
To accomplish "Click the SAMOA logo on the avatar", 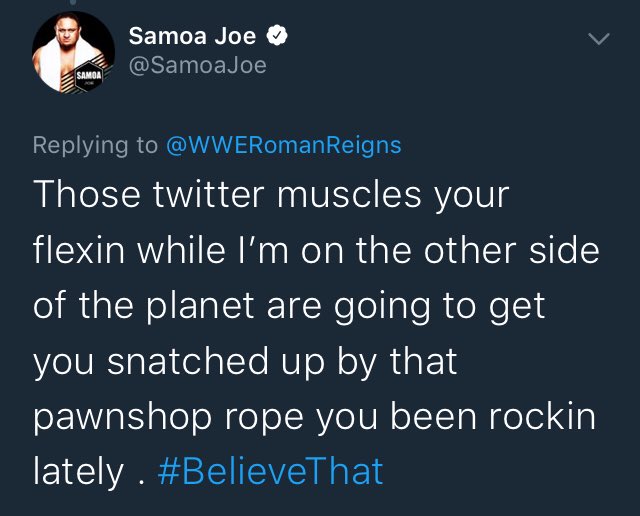I will 89,76.
